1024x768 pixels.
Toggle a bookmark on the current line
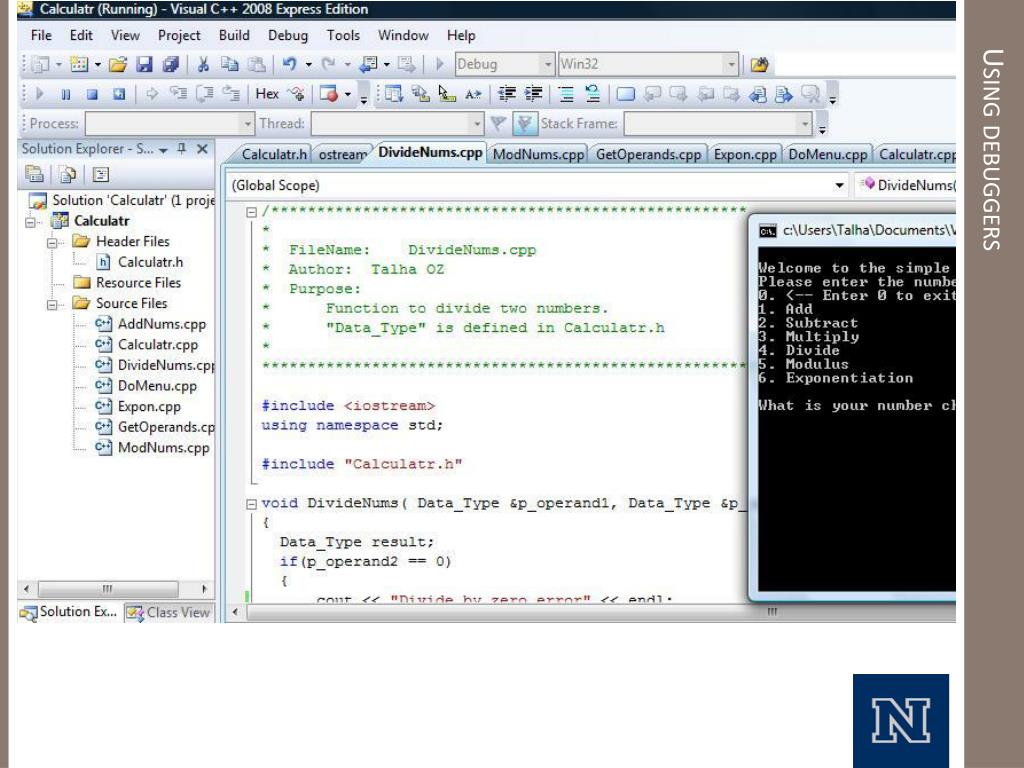[x=626, y=94]
